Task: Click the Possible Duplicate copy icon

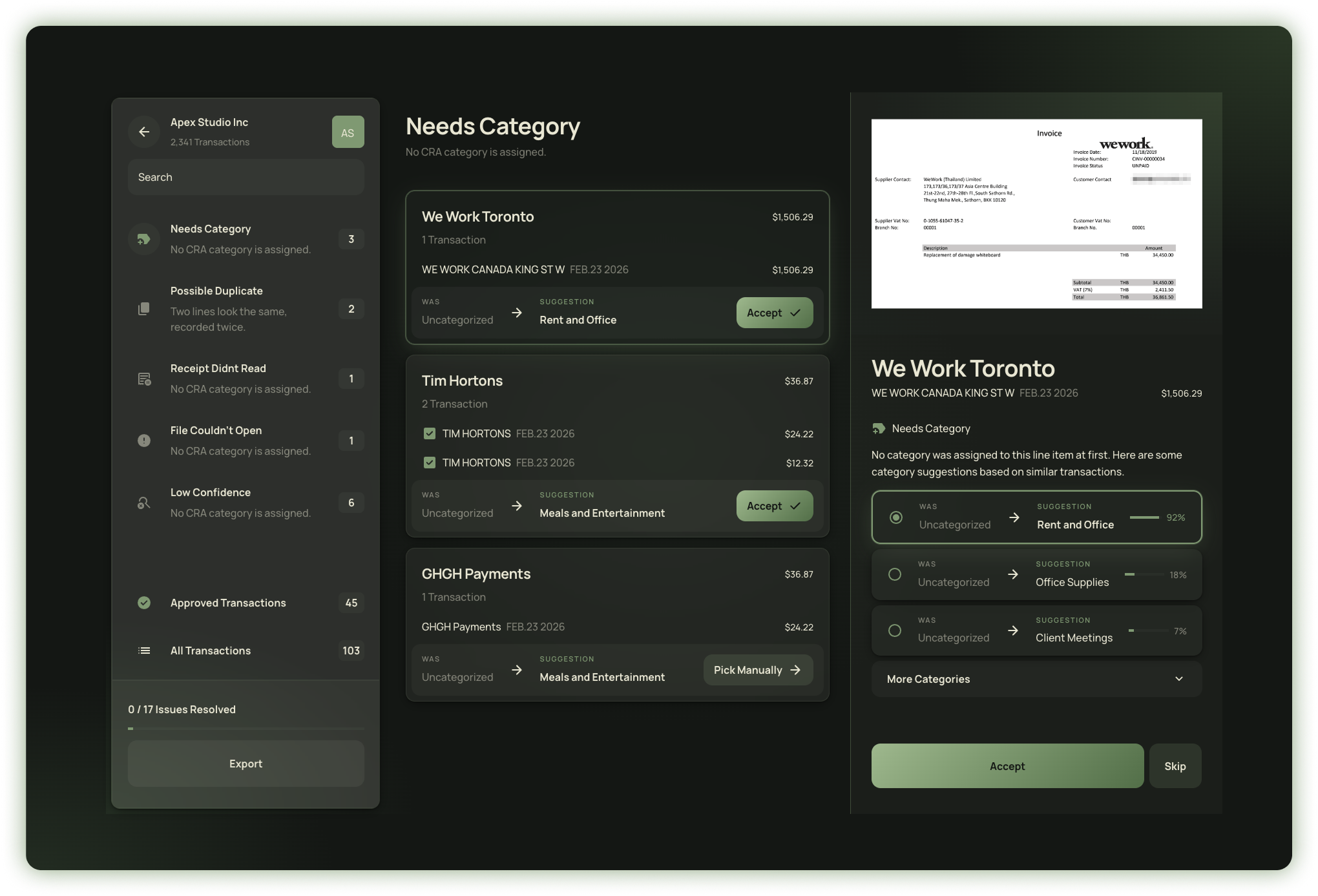Action: (144, 309)
